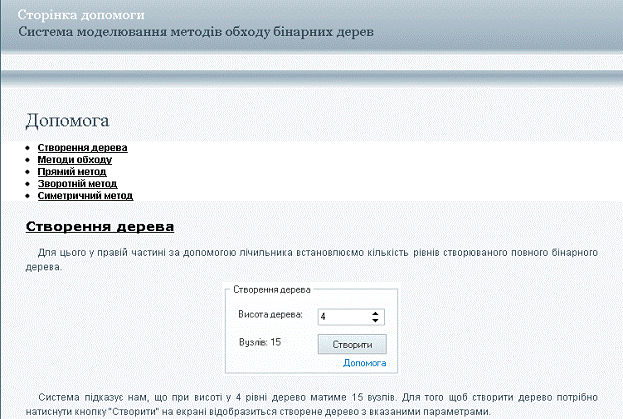The width and height of the screenshot is (623, 419).
Task: Jump to "Методи обходу" section link
Action: click(x=74, y=160)
